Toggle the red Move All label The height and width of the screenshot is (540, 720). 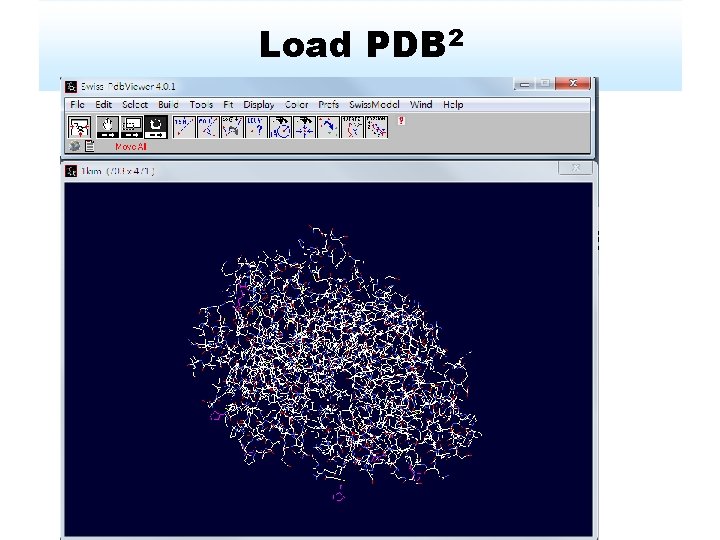pos(131,146)
